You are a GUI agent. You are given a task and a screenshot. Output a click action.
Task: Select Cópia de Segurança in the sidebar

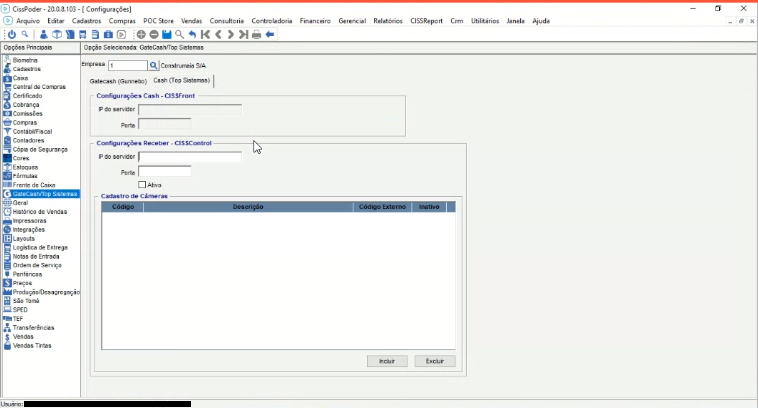click(x=40, y=149)
